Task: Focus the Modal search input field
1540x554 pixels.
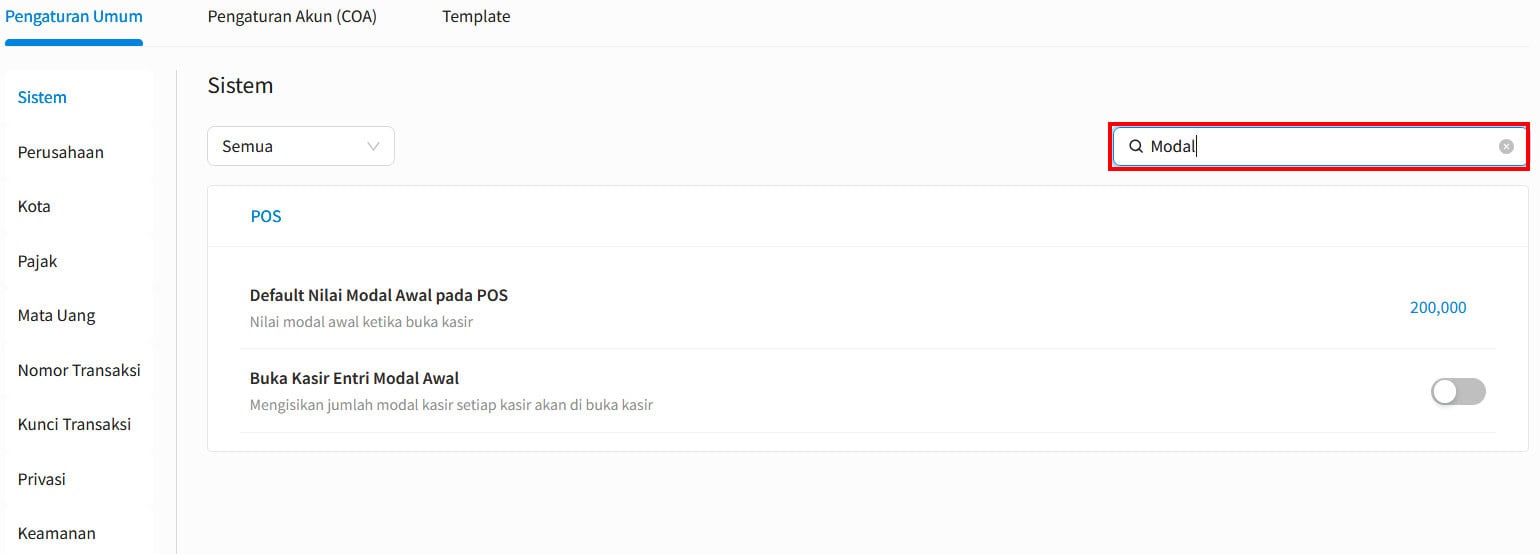Action: pos(1320,146)
